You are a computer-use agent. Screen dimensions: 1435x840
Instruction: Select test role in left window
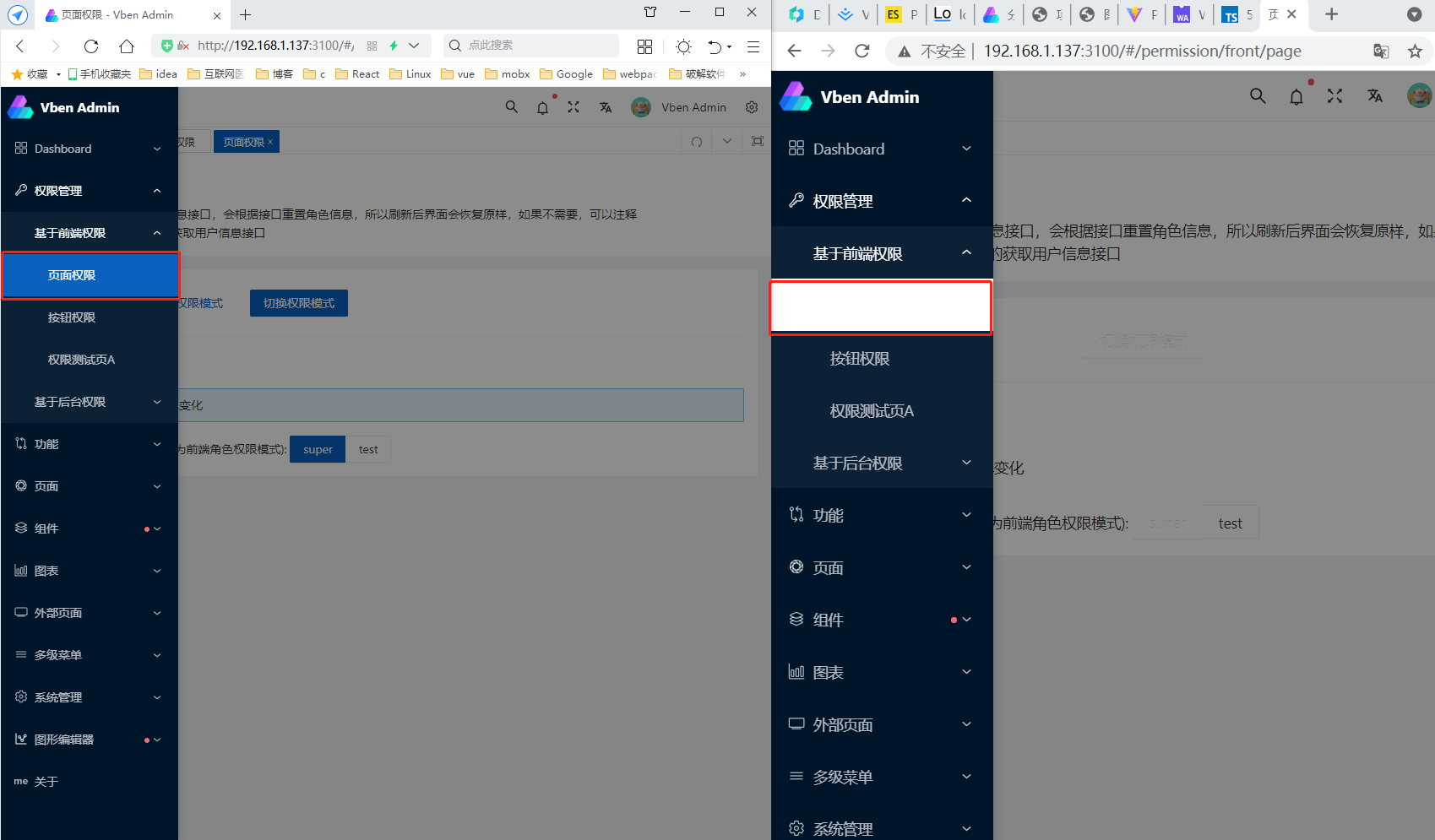click(368, 449)
